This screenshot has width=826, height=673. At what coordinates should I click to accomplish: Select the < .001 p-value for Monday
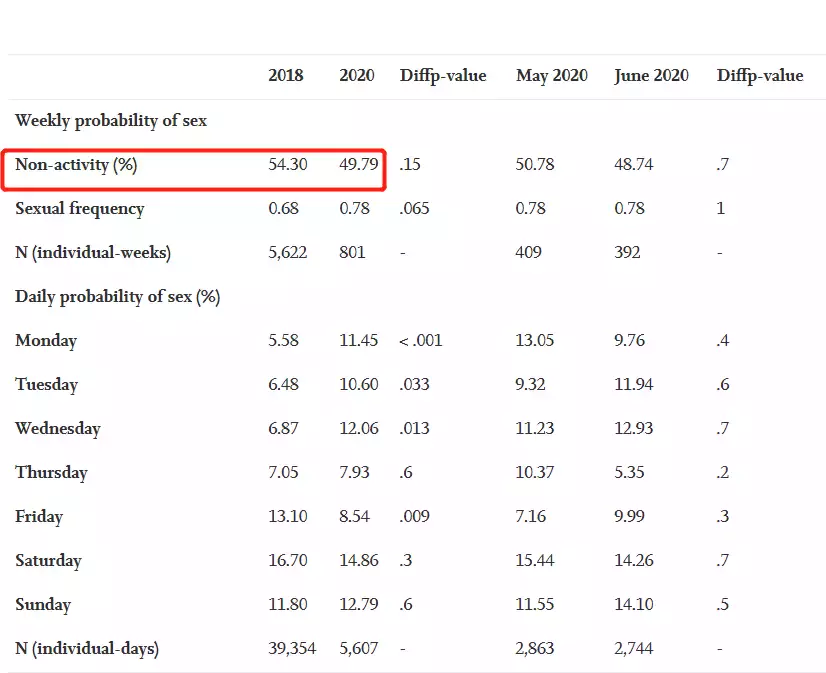(420, 341)
